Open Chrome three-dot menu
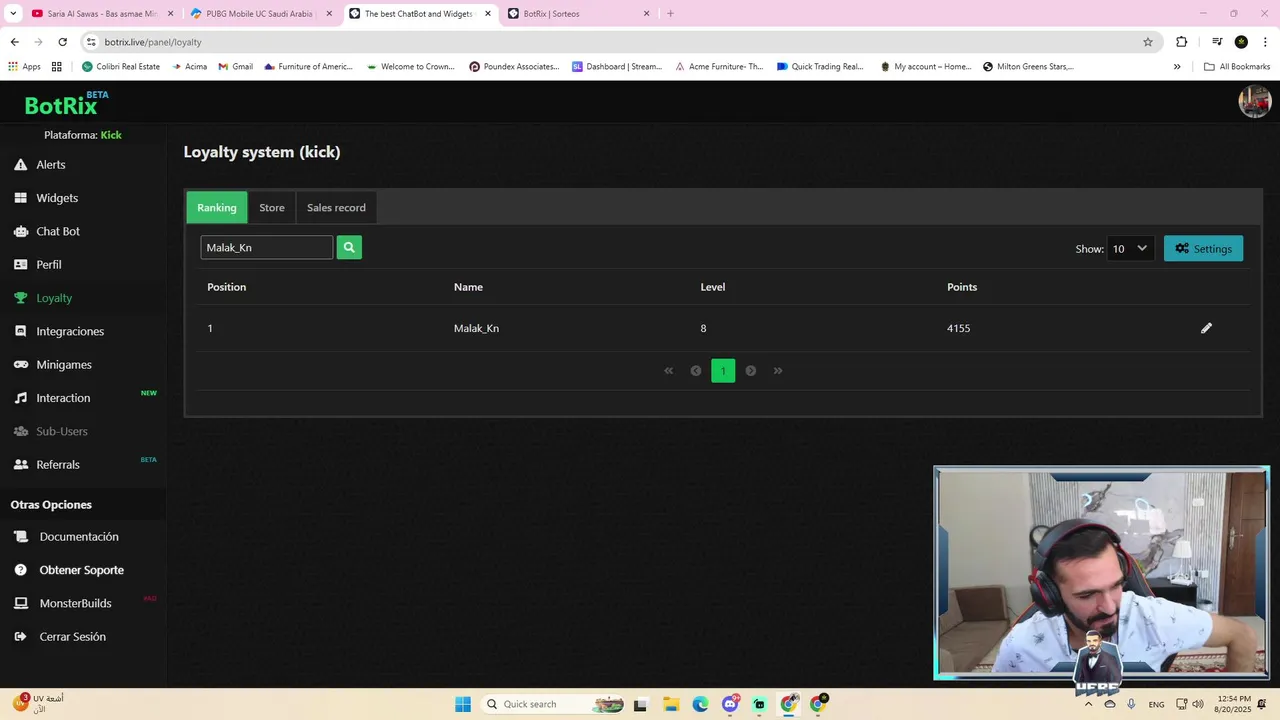The image size is (1280, 720). pos(1265,42)
